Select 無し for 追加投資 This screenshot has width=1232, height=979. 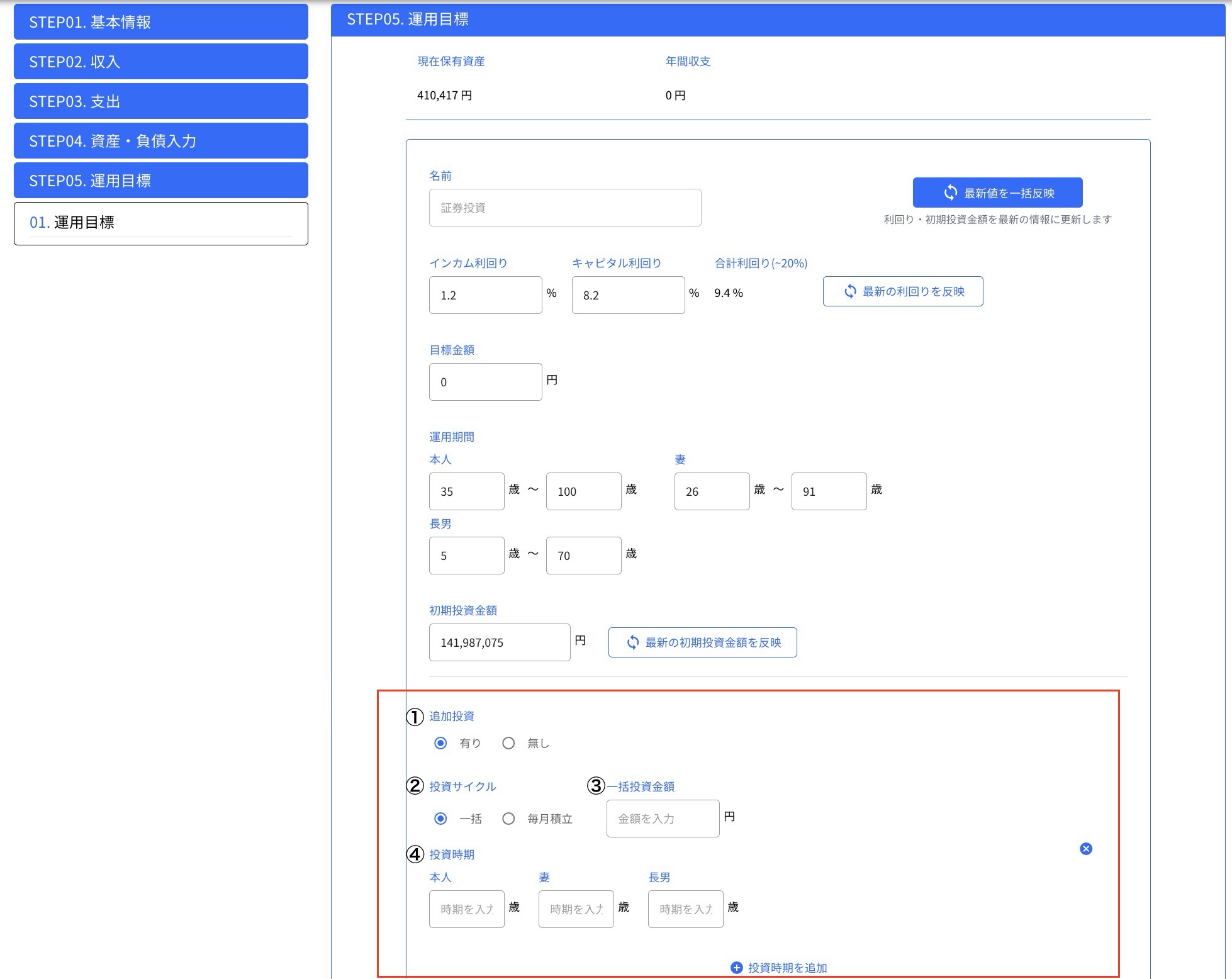click(508, 743)
